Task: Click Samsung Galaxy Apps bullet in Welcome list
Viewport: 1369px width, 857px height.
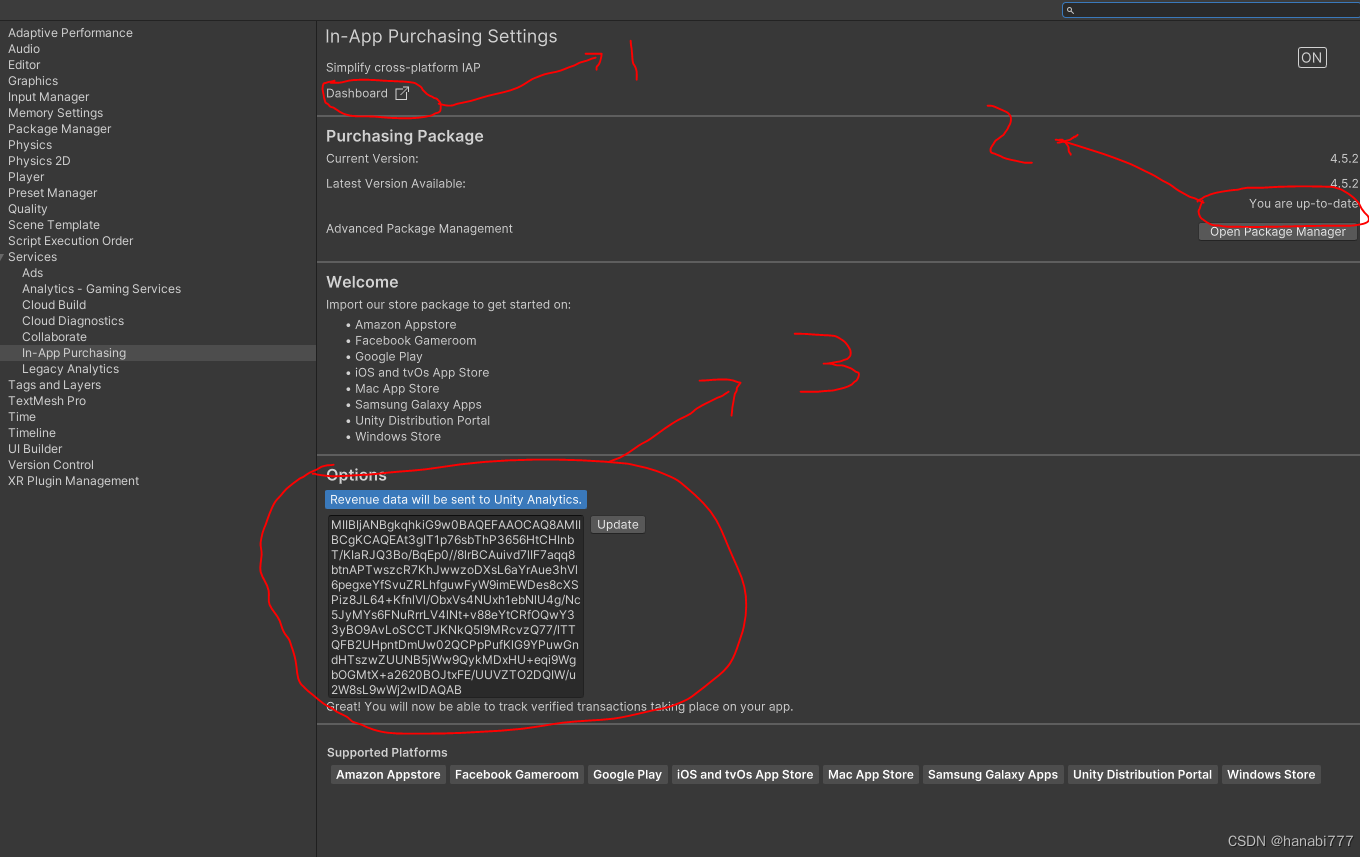Action: click(418, 405)
